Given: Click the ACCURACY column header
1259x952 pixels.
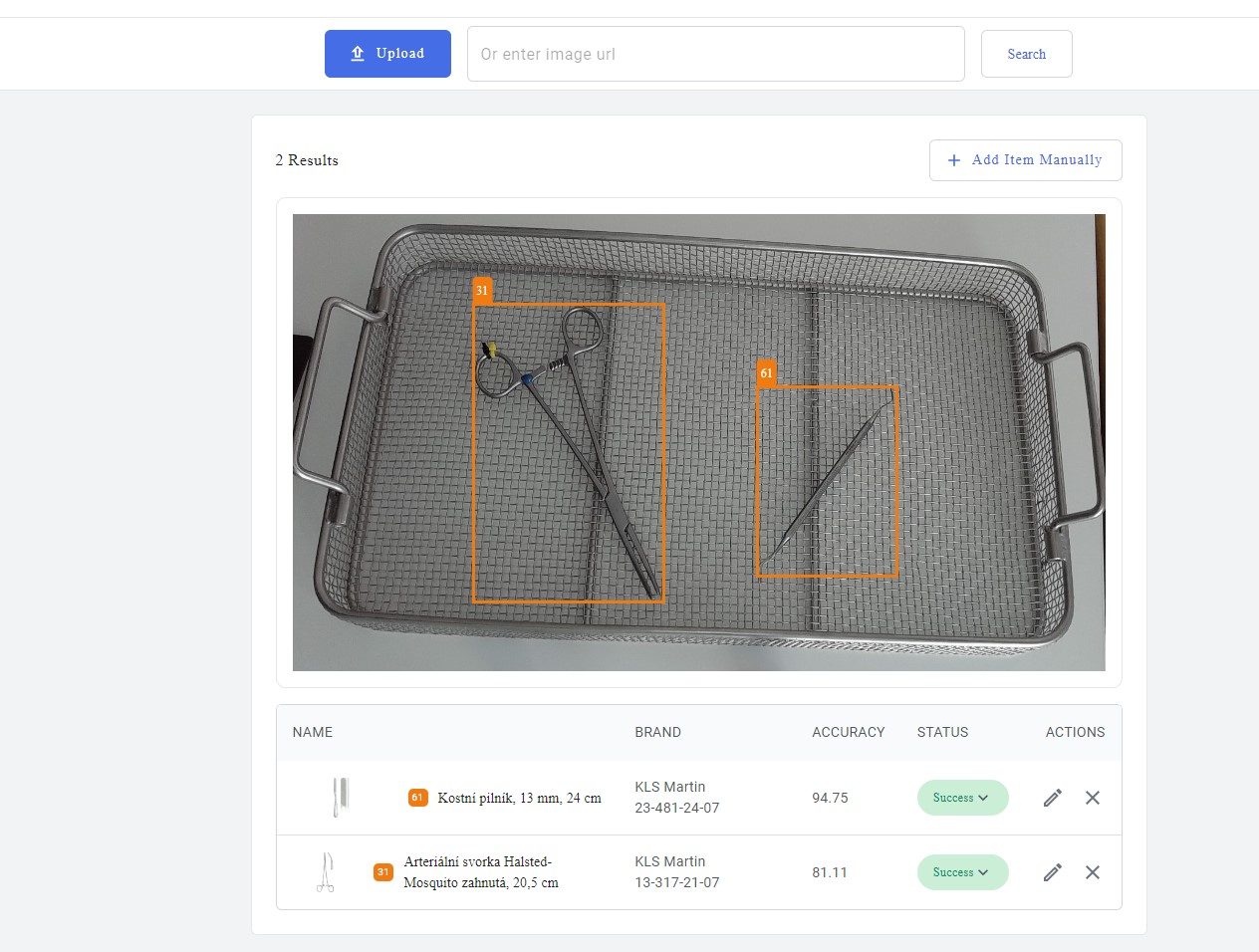Looking at the screenshot, I should pos(849,732).
